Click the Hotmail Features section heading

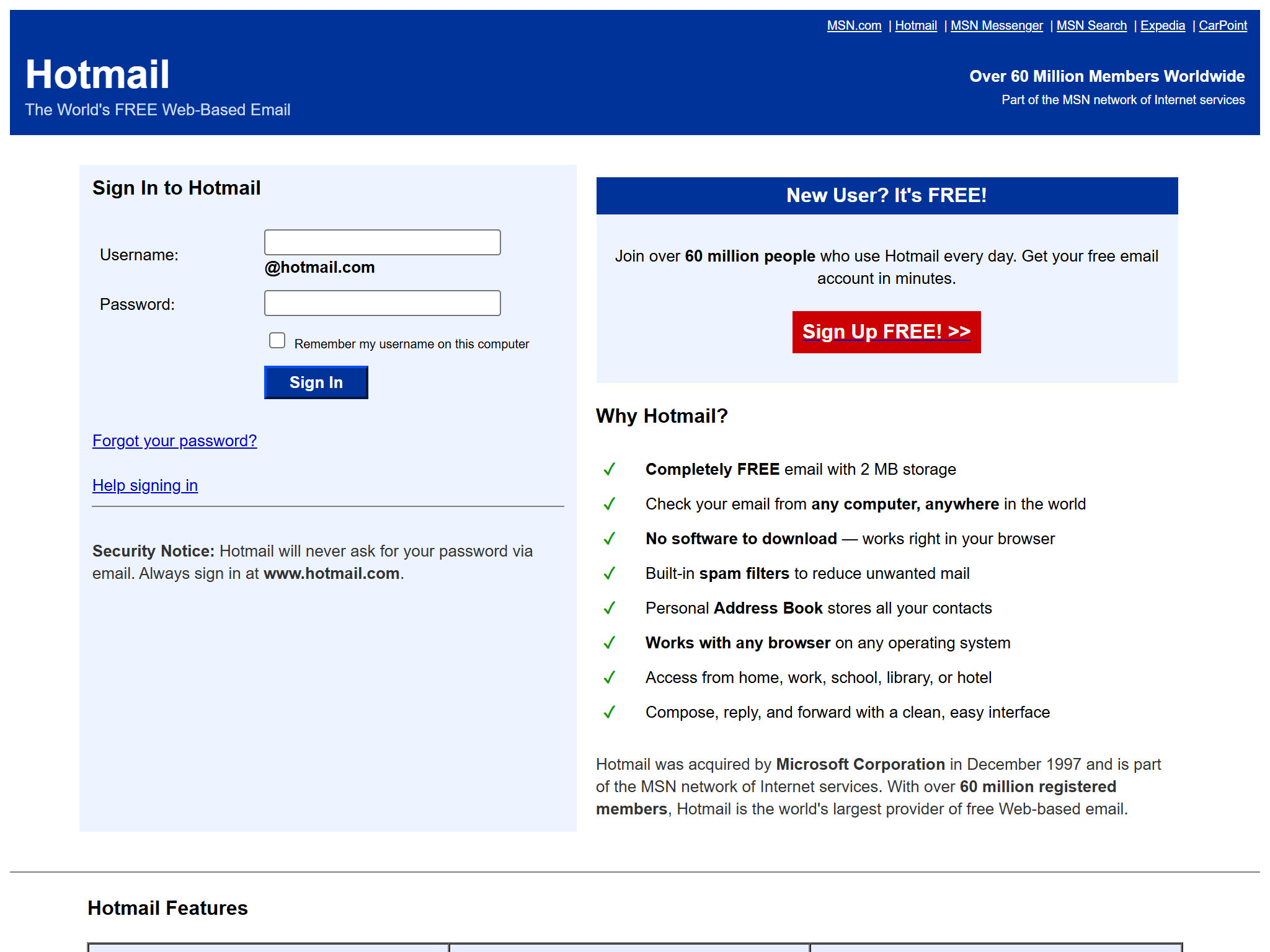pos(169,908)
